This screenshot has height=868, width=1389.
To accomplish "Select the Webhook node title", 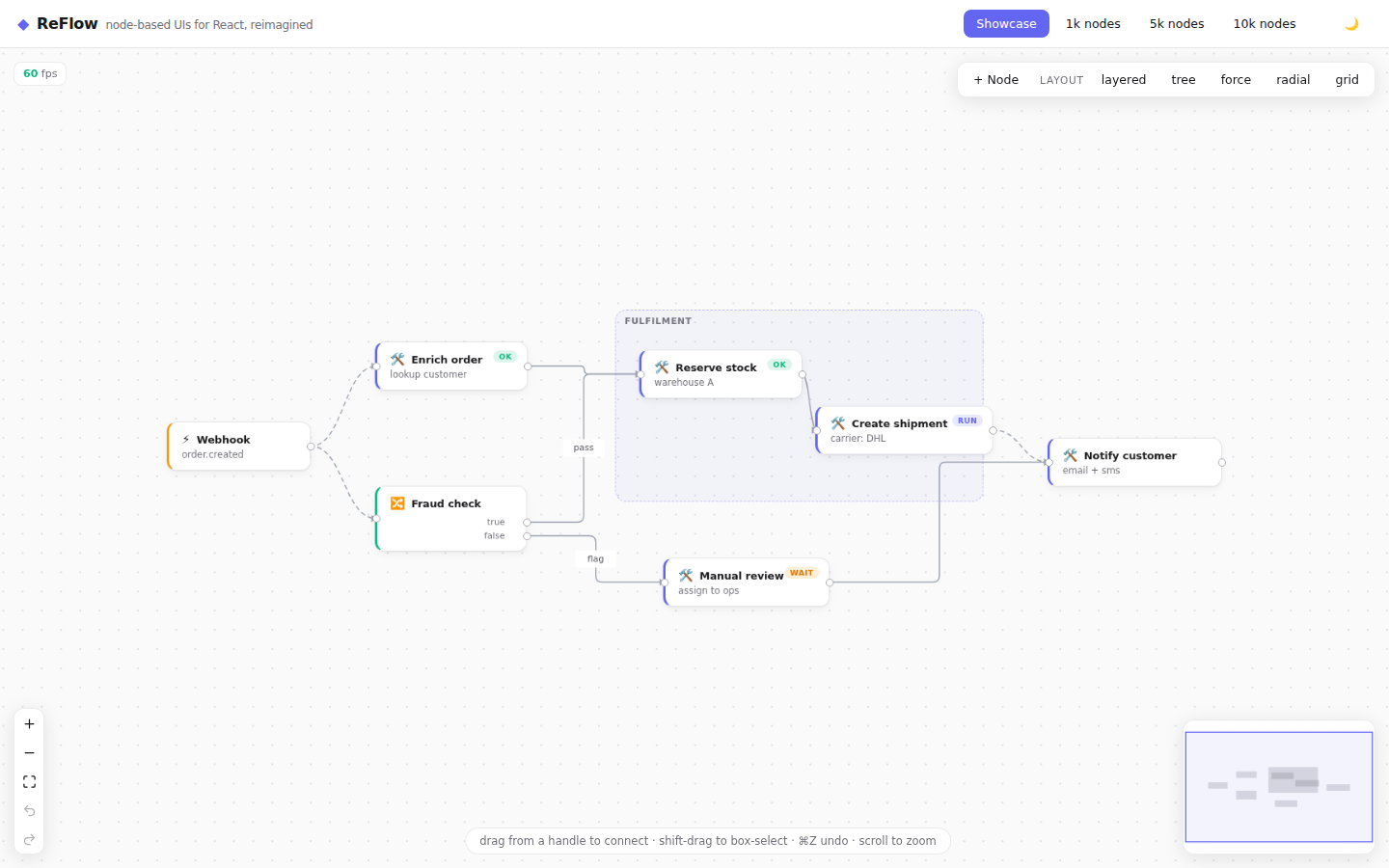I will click(224, 440).
